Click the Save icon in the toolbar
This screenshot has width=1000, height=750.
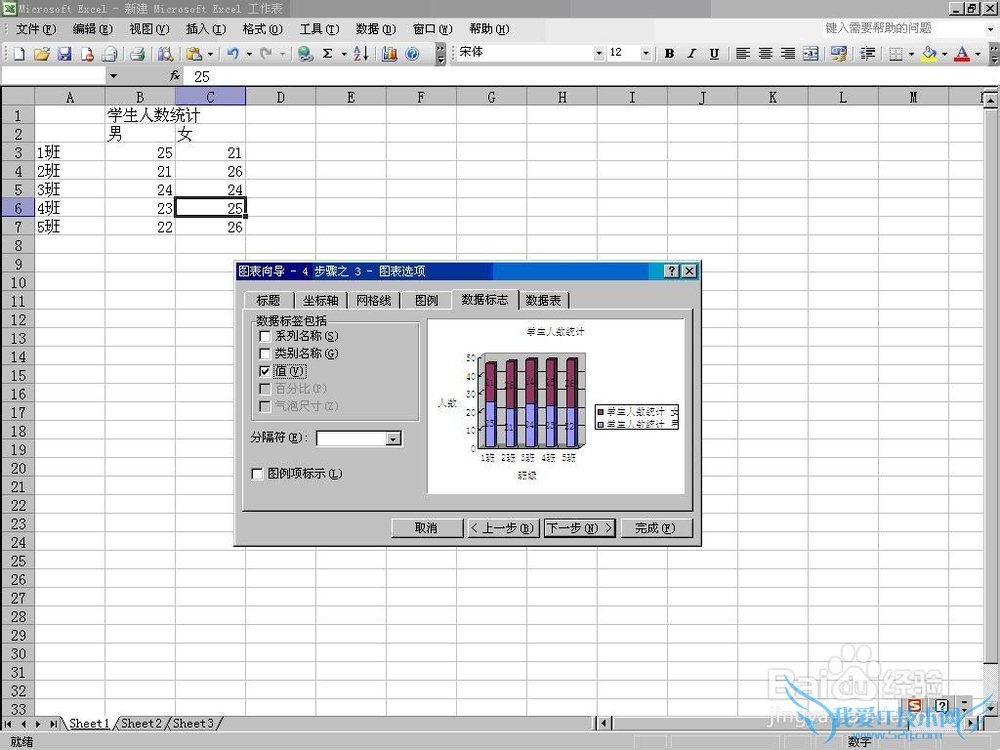pos(64,54)
